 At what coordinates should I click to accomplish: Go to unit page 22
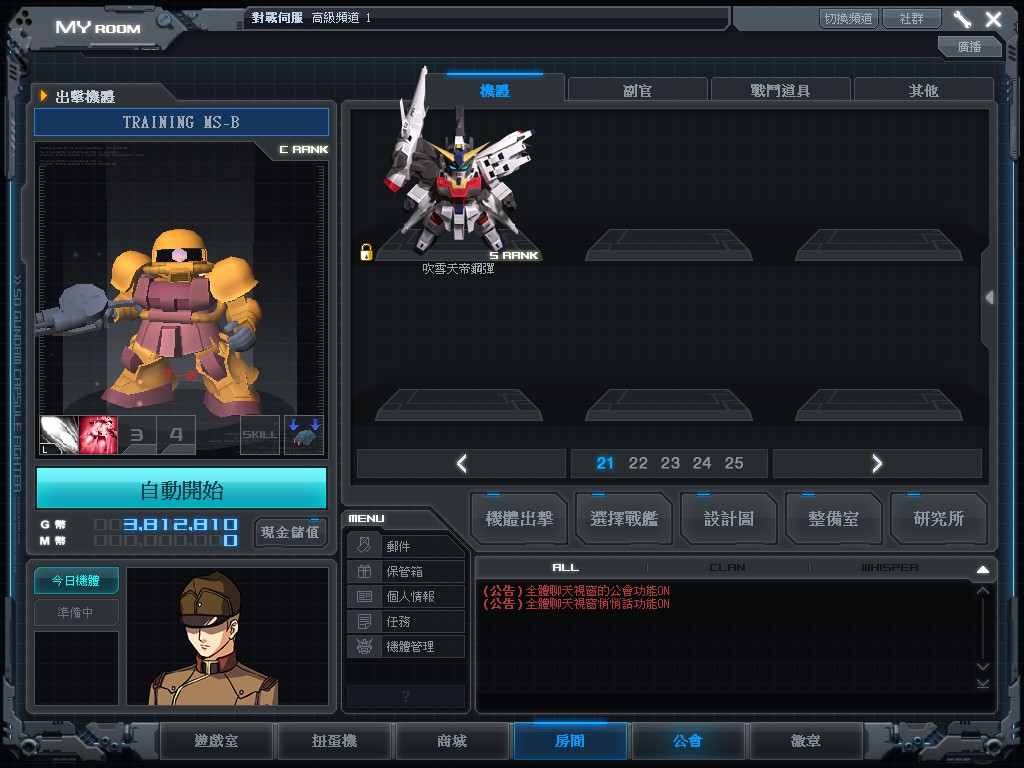[x=638, y=463]
